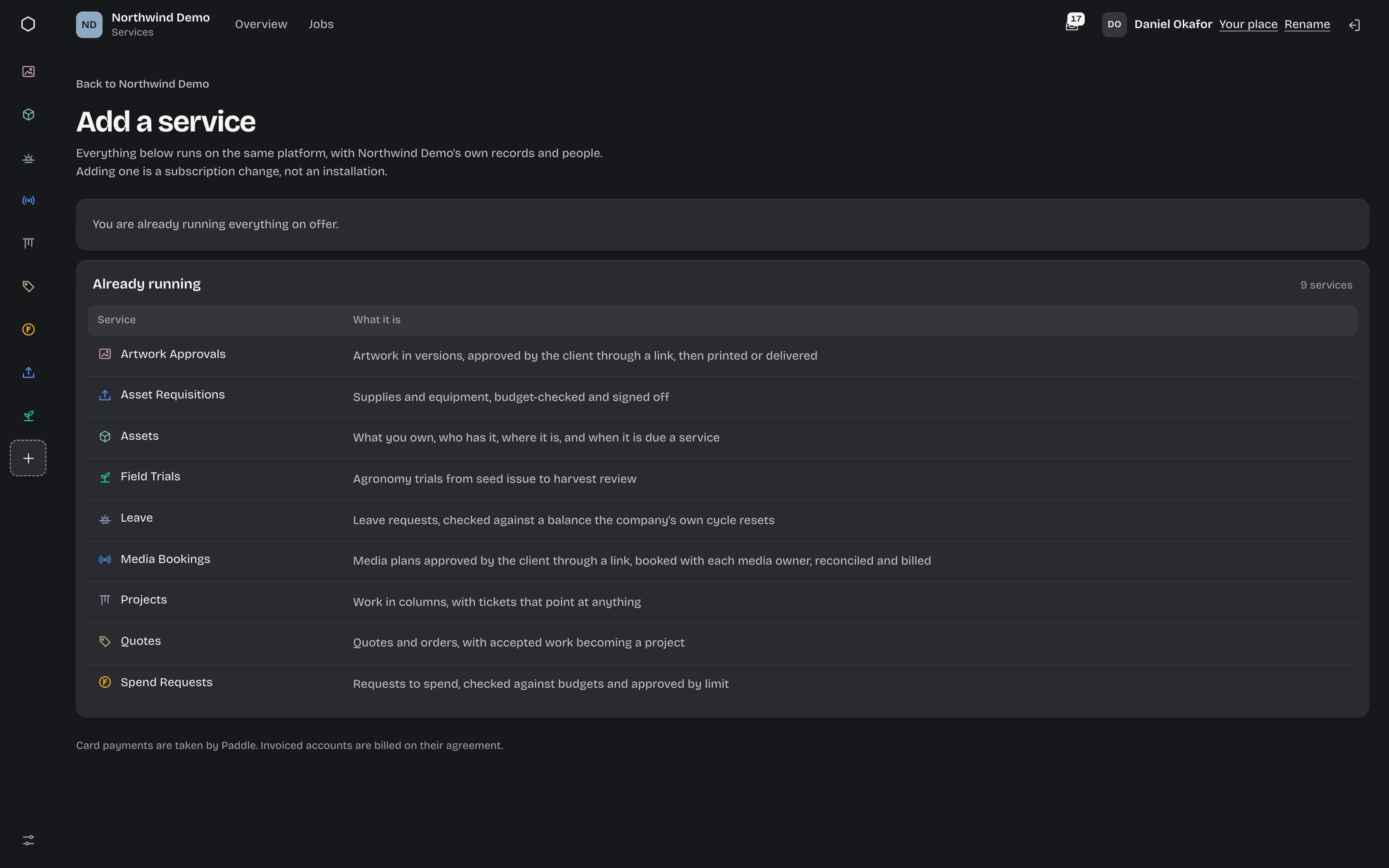The image size is (1389, 868).
Task: Click the Rename link
Action: 1307,24
